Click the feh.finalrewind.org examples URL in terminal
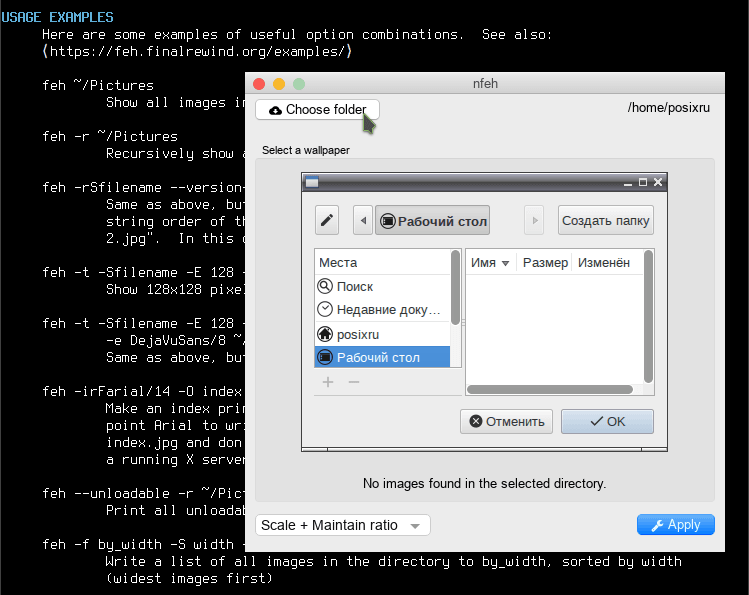This screenshot has width=749, height=595. 197,52
